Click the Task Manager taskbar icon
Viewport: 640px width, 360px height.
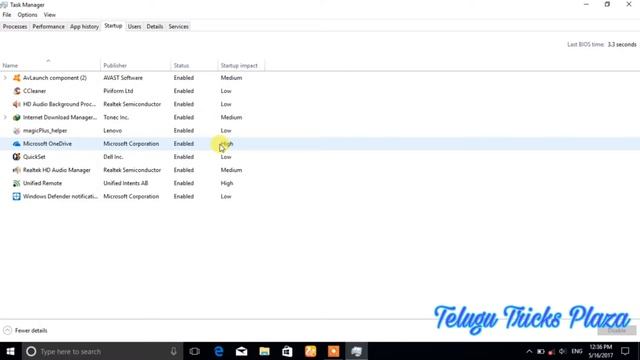(x=356, y=351)
